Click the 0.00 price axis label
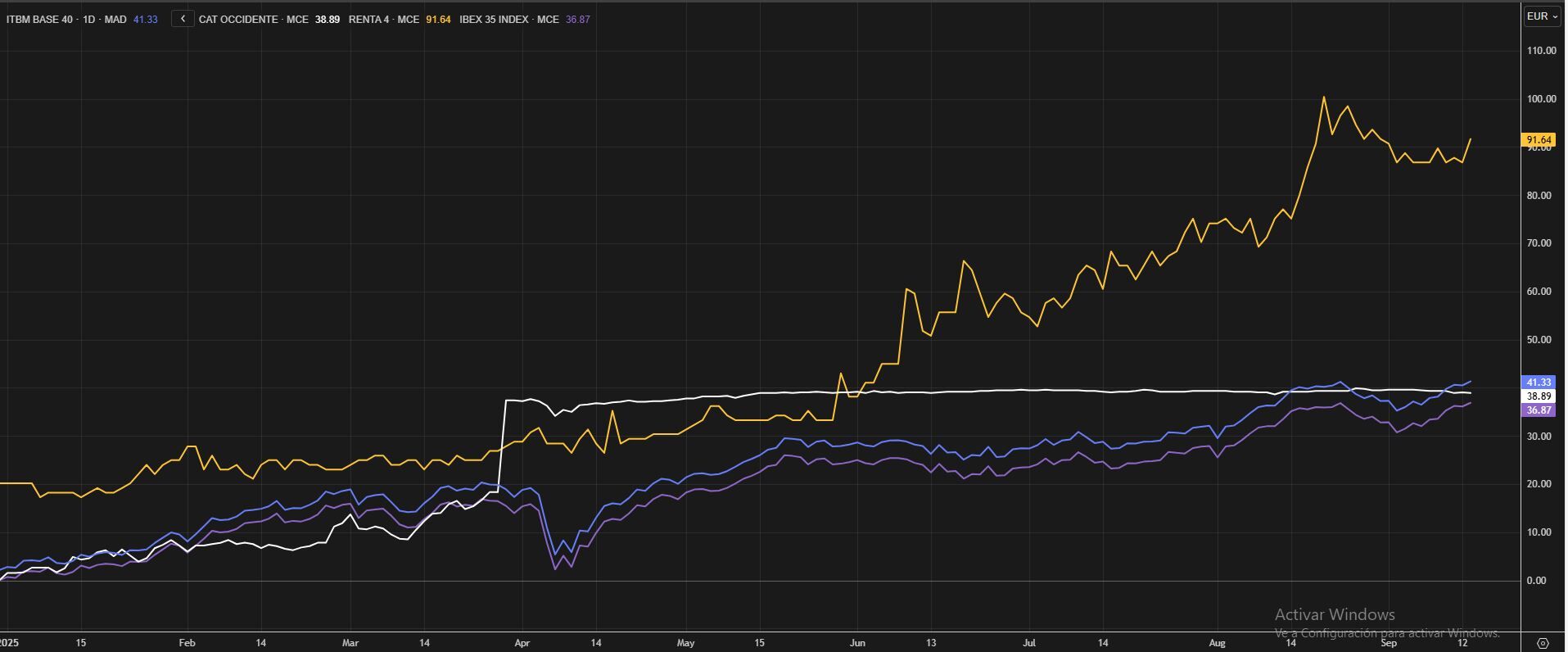The image size is (1568, 652). pos(1538,581)
